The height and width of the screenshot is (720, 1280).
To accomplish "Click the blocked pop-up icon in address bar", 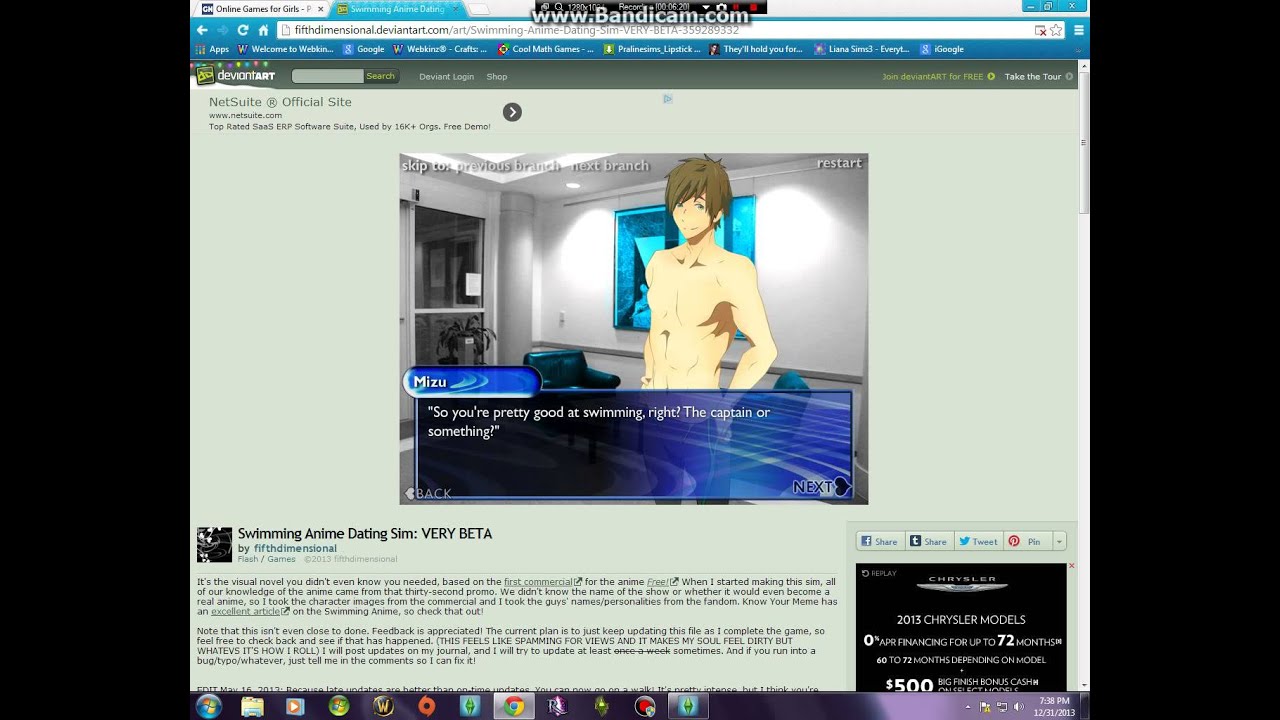I will 1040,30.
